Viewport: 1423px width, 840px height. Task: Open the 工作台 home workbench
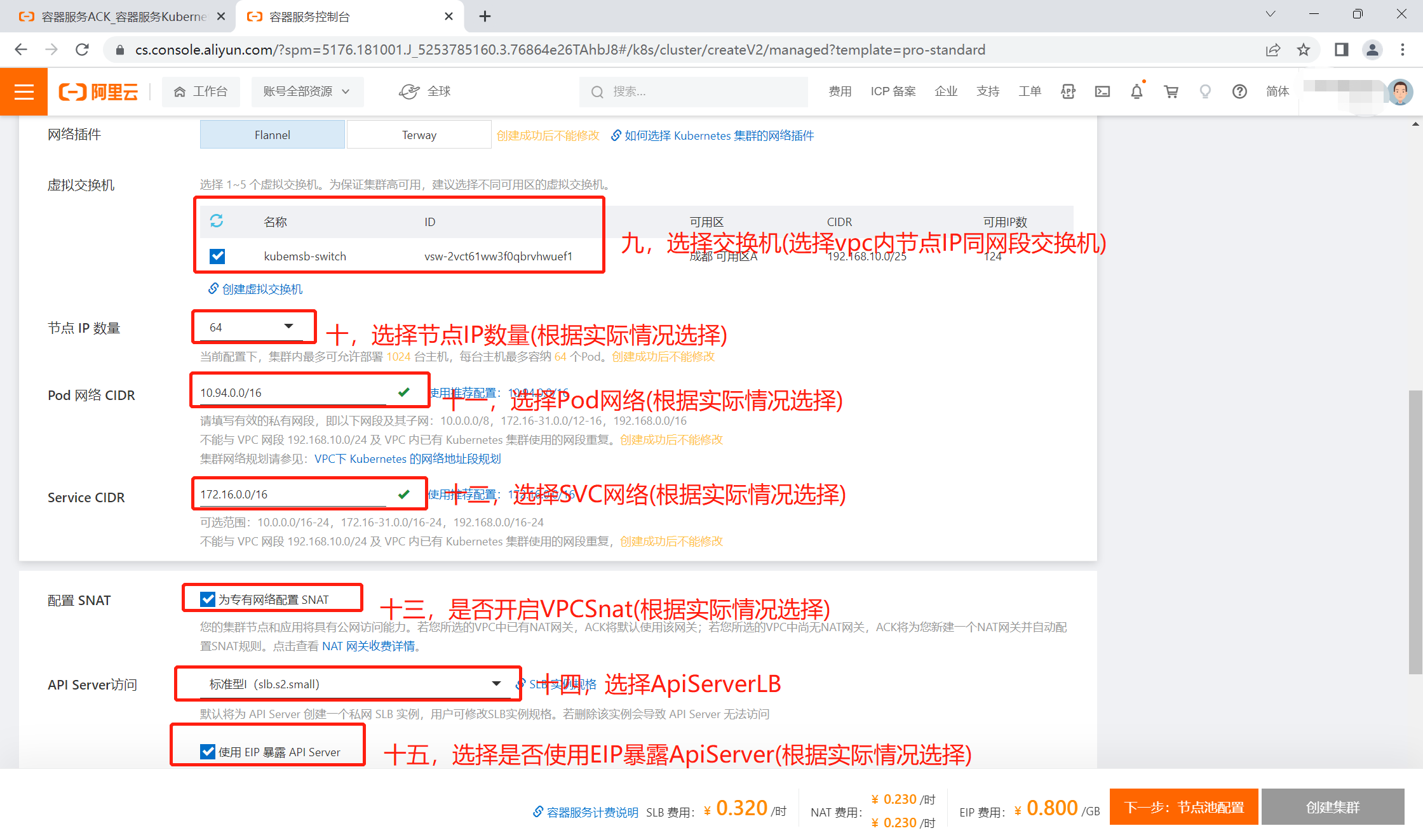201,92
